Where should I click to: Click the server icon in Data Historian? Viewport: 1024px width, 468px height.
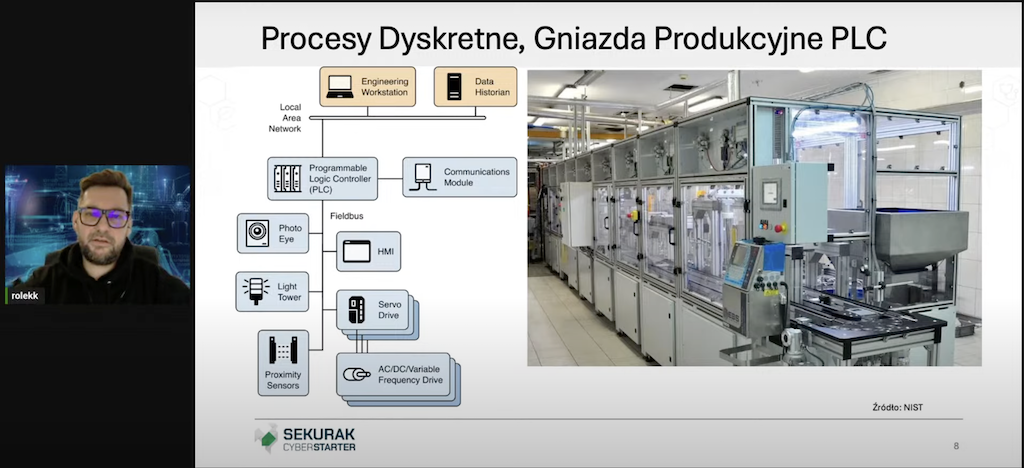coord(454,87)
